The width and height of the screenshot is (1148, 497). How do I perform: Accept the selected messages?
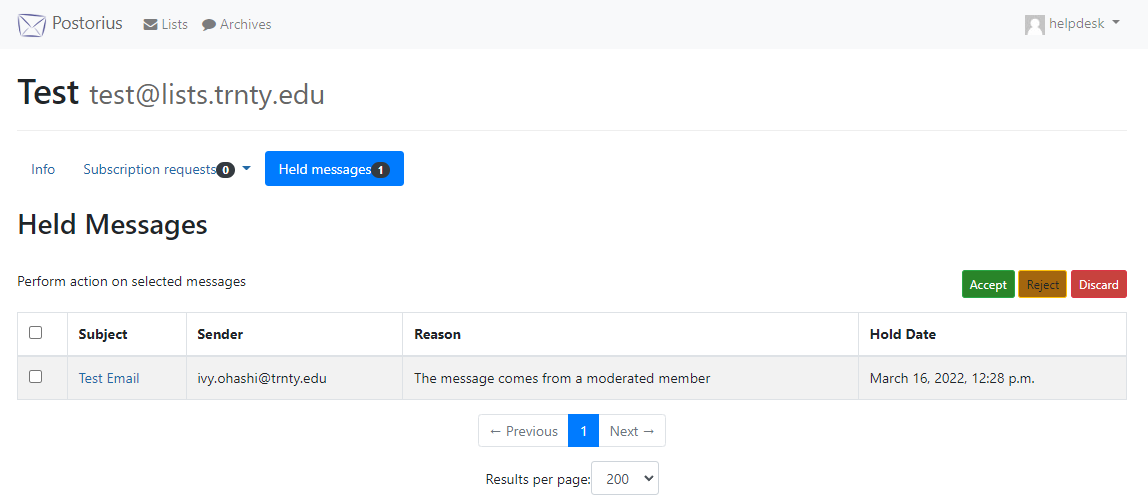click(988, 285)
